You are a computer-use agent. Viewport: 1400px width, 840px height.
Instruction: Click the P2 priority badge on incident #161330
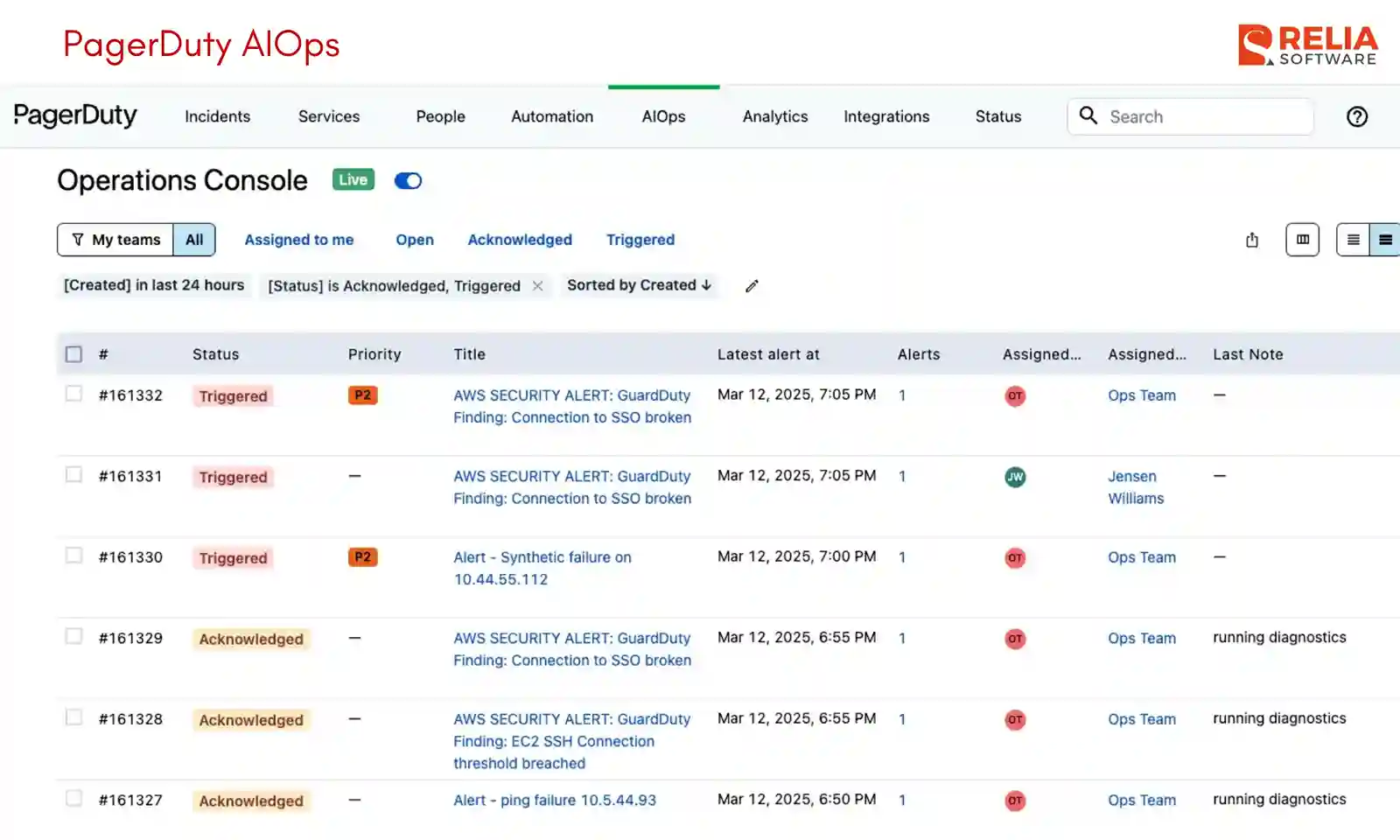362,556
